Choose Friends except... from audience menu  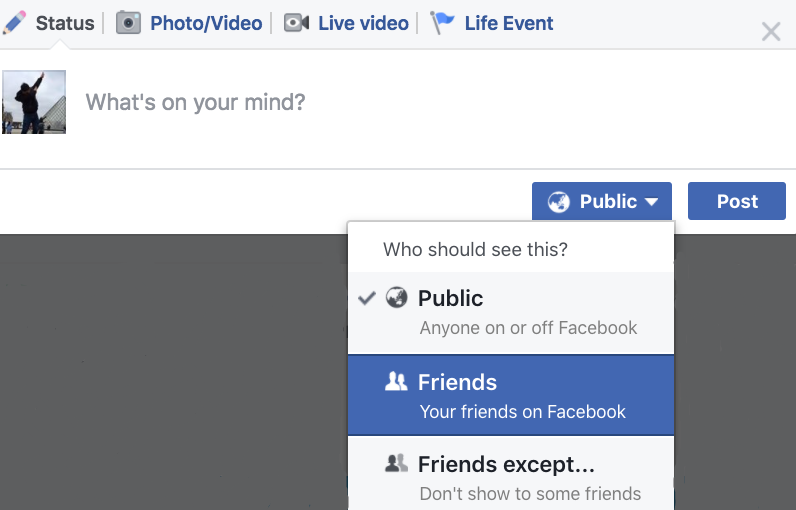click(511, 476)
